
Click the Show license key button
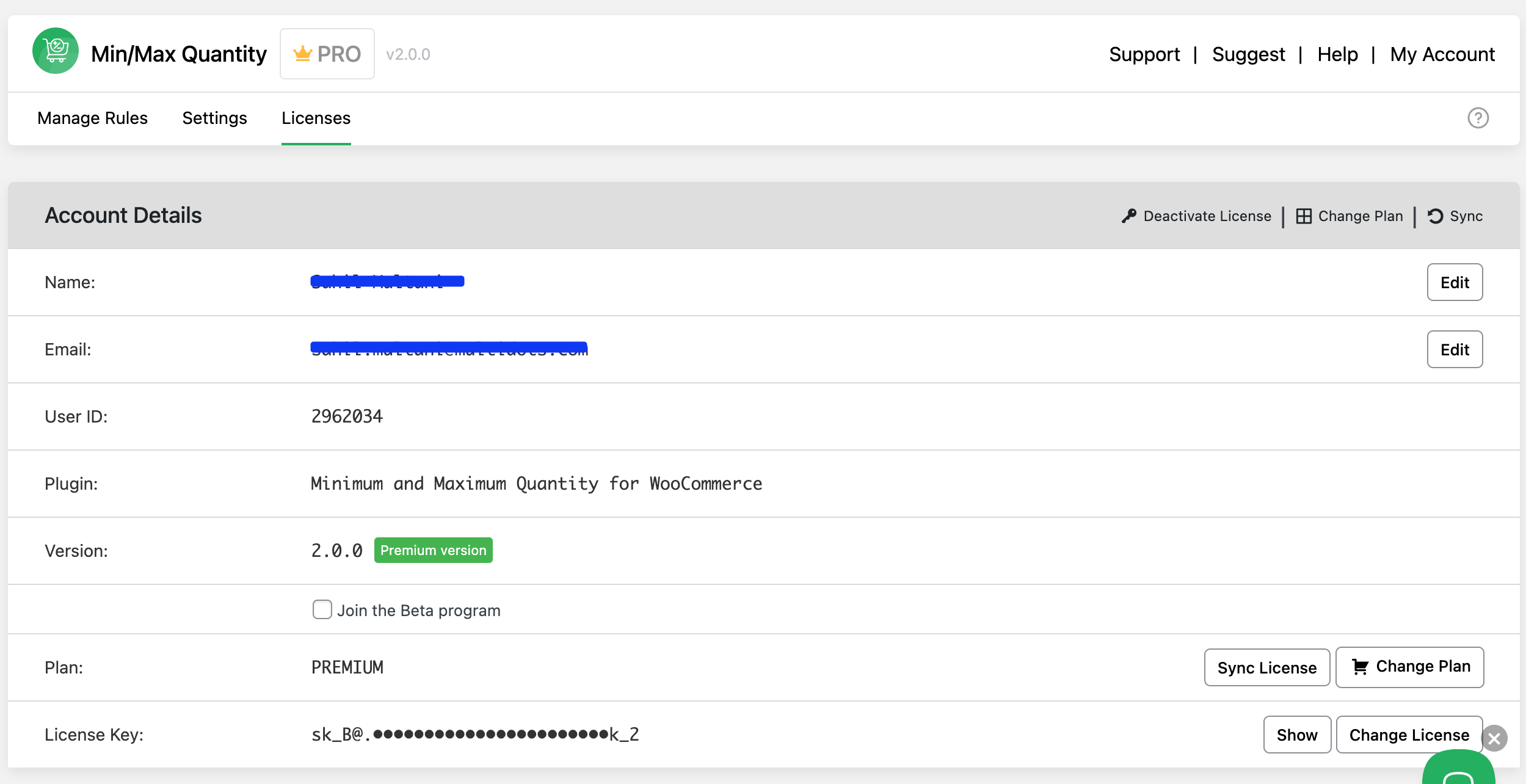(x=1297, y=734)
